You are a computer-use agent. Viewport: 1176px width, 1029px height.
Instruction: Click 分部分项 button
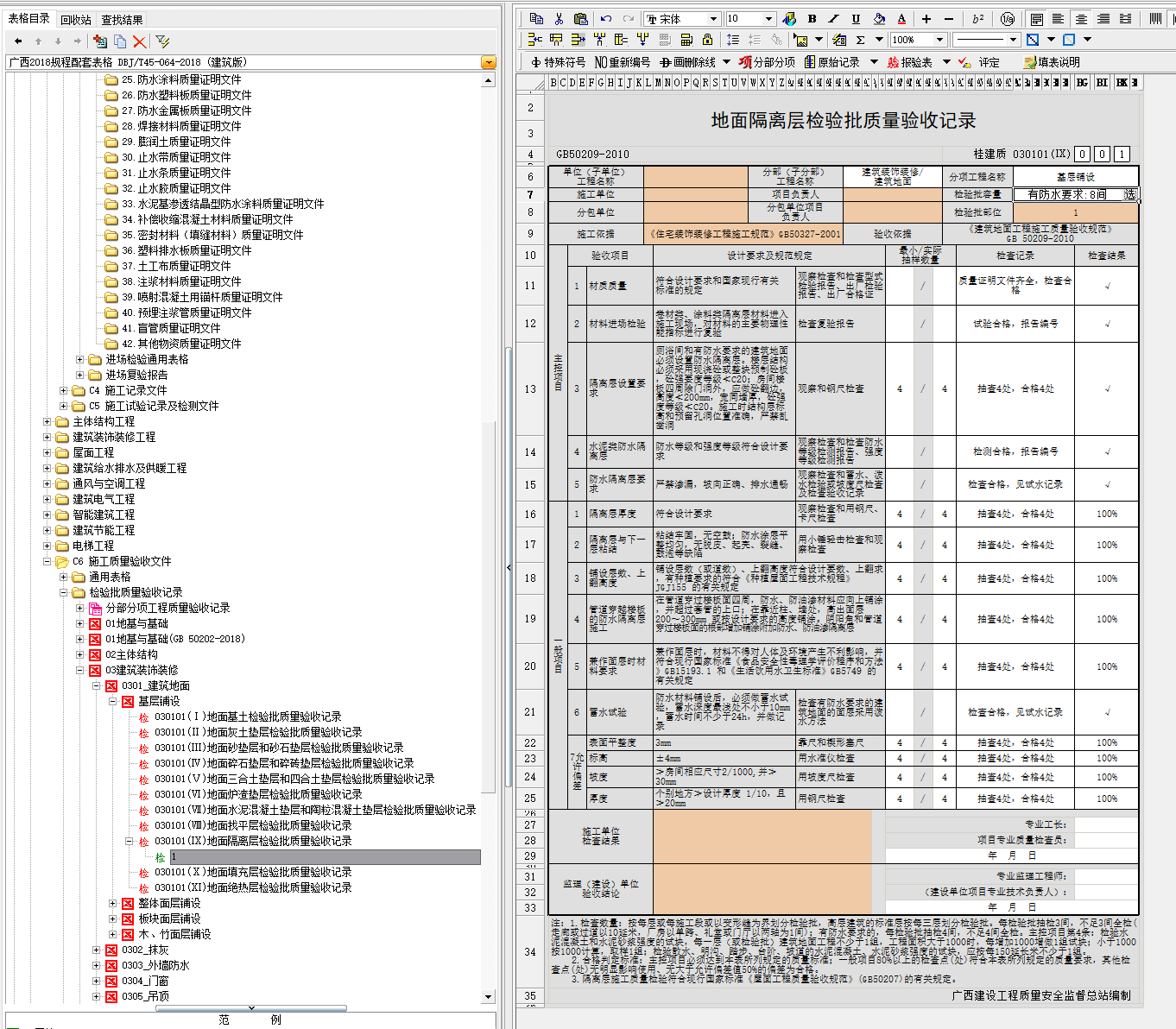[x=767, y=62]
